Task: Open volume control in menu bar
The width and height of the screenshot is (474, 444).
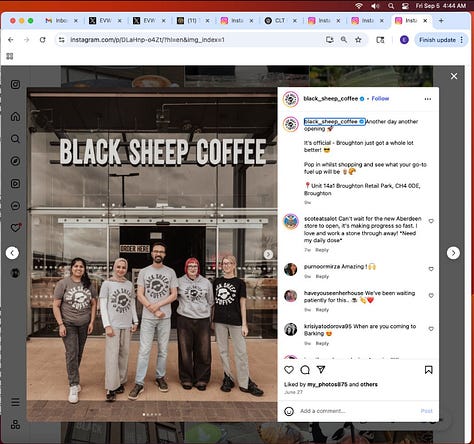Action: tap(375, 6)
